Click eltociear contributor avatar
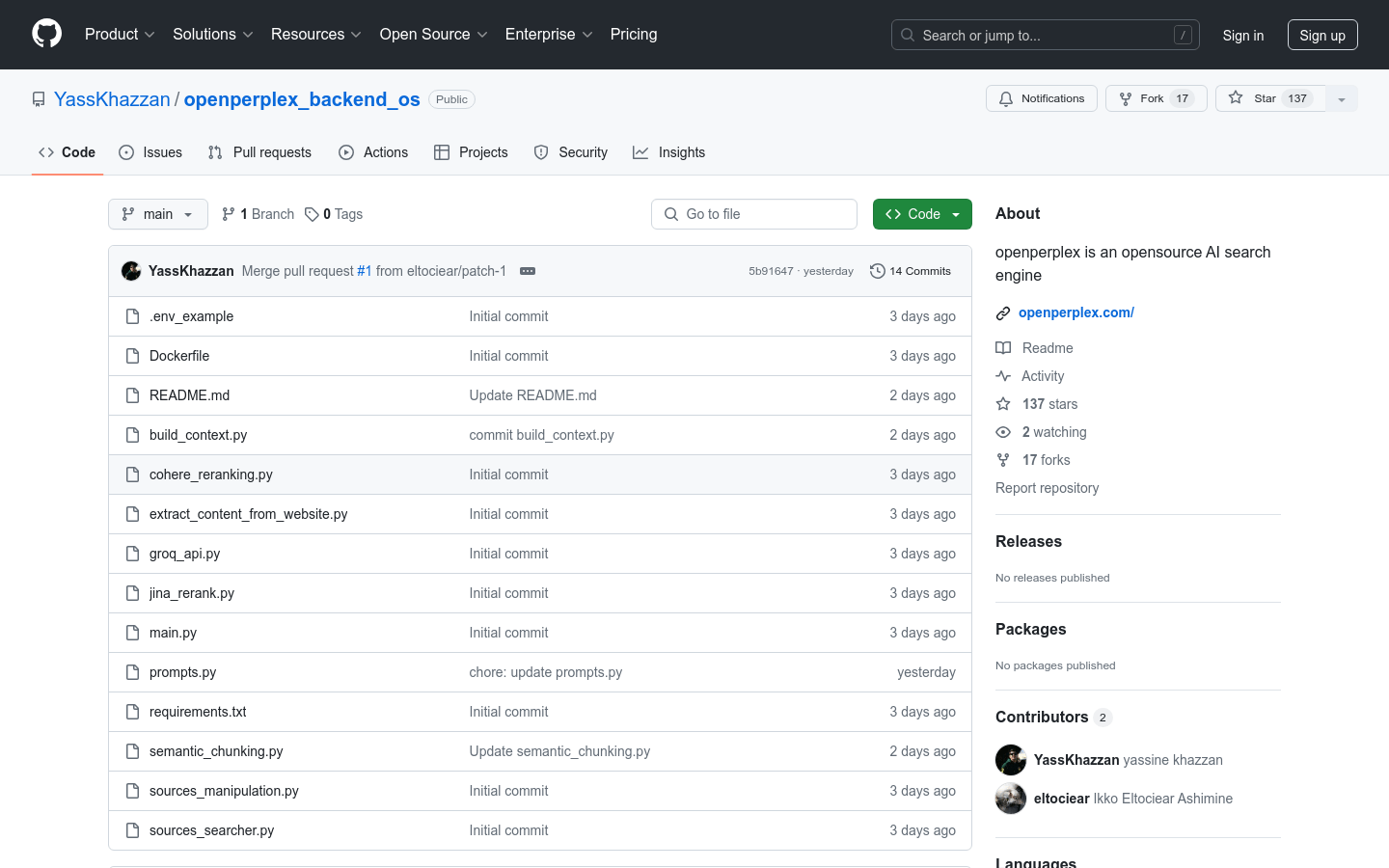The height and width of the screenshot is (868, 1389). tap(1011, 799)
